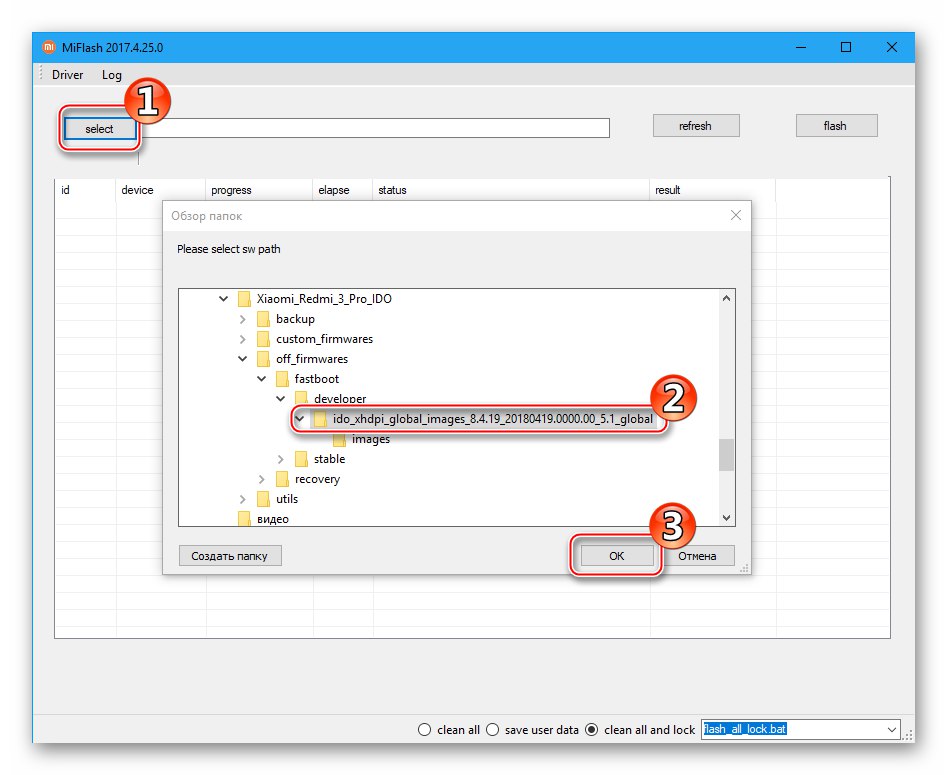Expand the recovery folder

point(261,479)
